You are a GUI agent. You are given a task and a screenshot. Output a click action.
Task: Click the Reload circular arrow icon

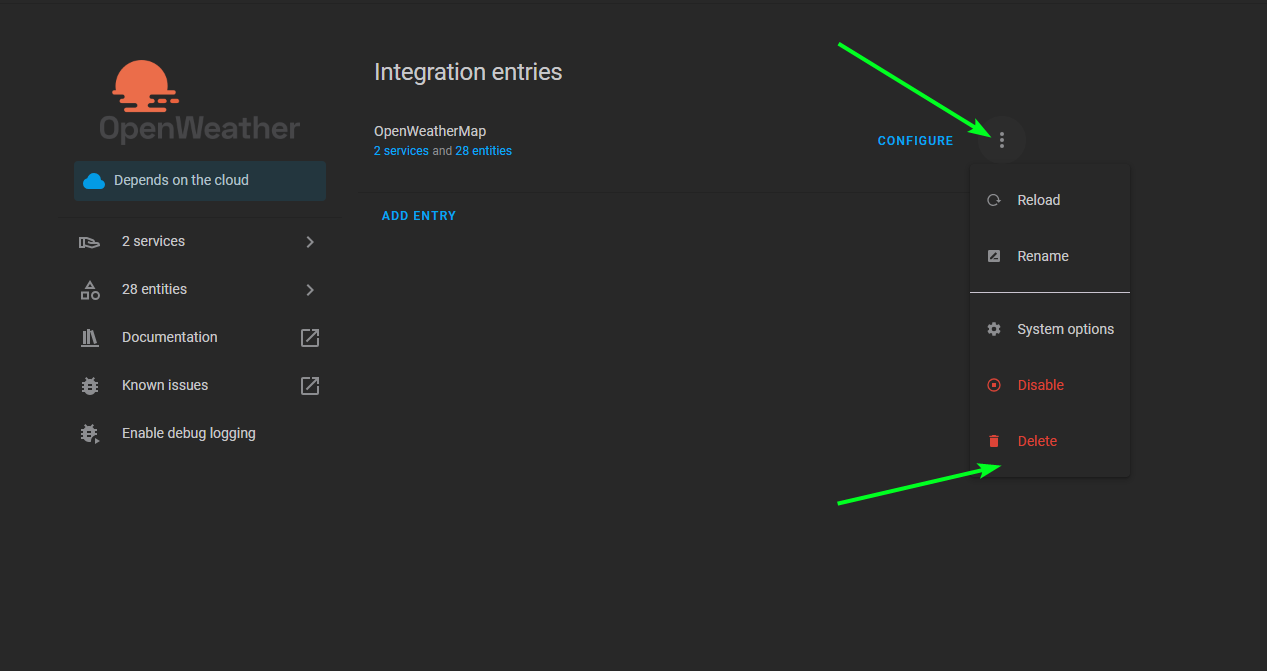[x=993, y=200]
